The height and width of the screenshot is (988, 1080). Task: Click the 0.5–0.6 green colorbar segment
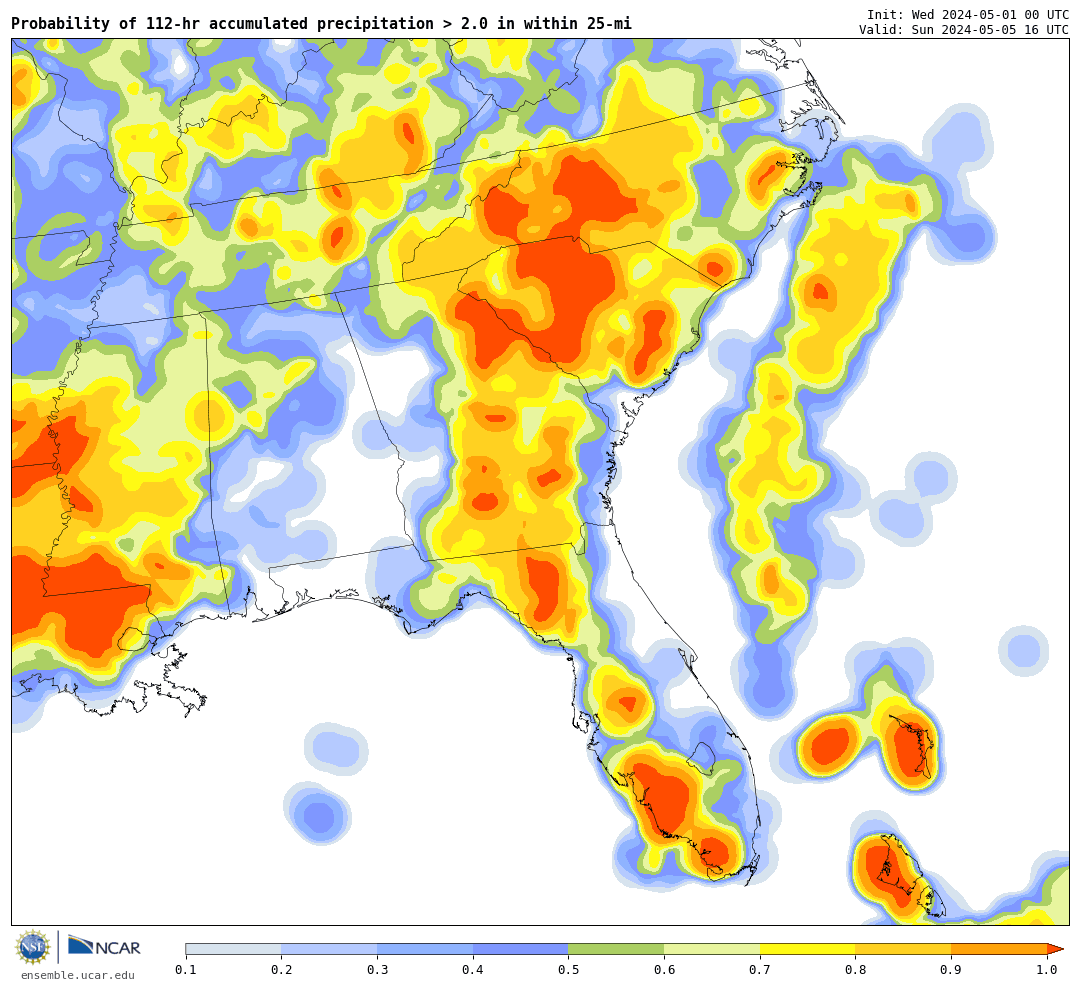(x=616, y=949)
